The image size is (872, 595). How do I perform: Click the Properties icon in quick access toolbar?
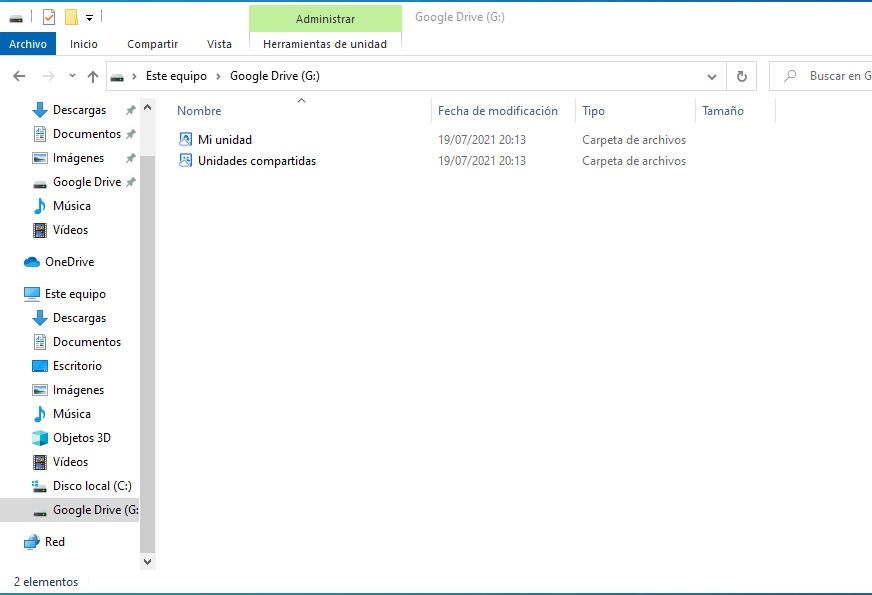tap(49, 17)
